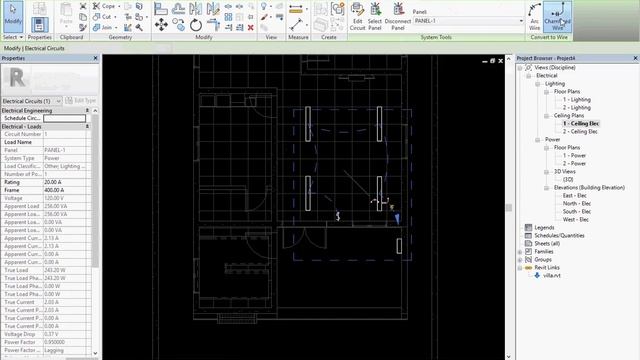Click the Modify | Electrical Circuits tab label
The image size is (640, 360).
point(34,49)
